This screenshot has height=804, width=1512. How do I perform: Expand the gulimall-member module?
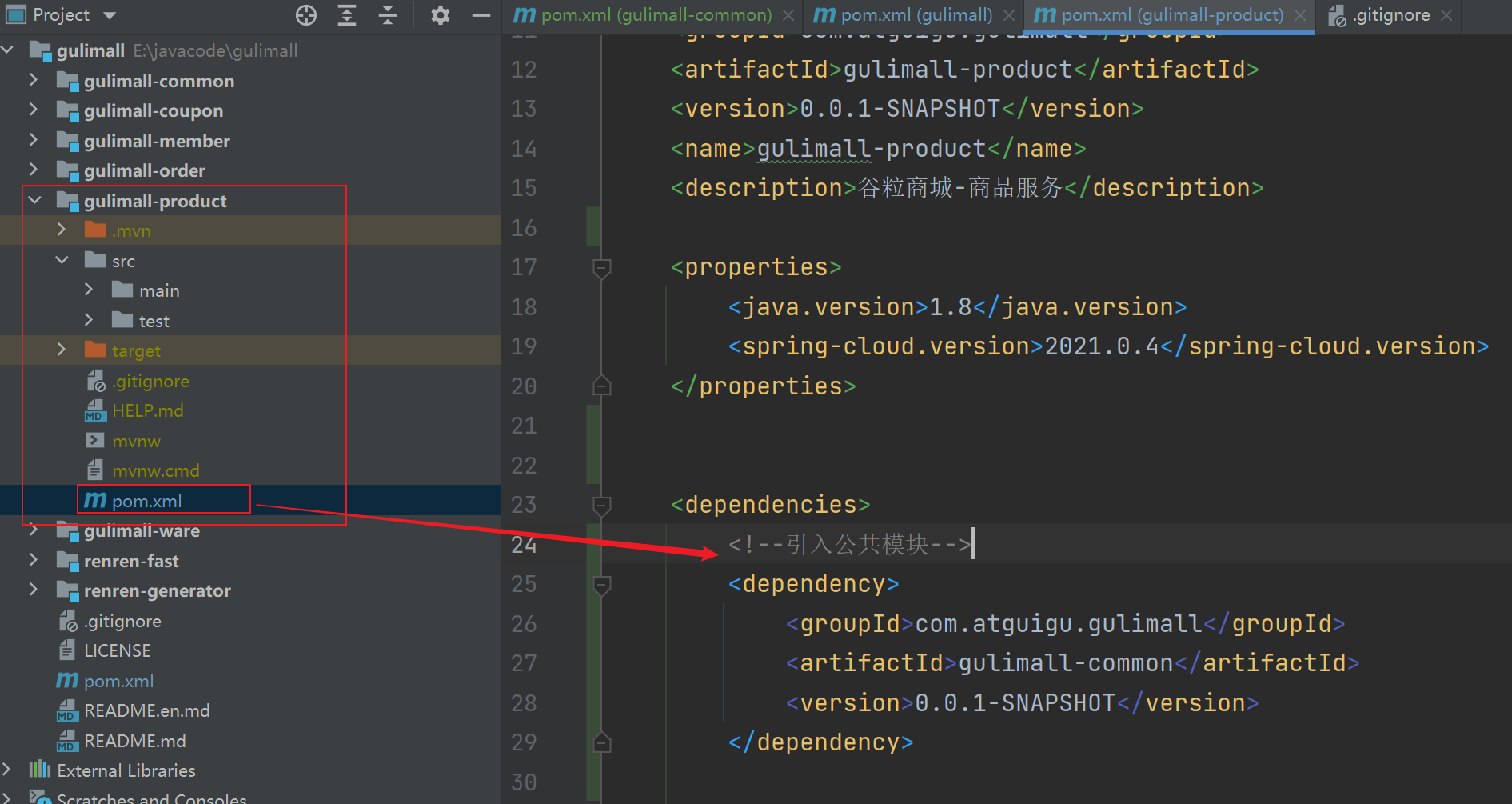[34, 140]
